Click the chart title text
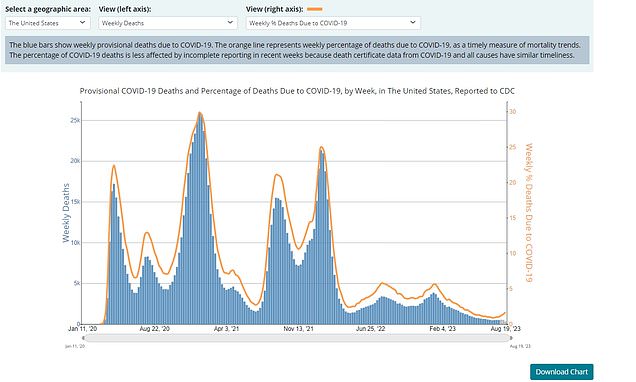The height and width of the screenshot is (382, 636). click(297, 91)
